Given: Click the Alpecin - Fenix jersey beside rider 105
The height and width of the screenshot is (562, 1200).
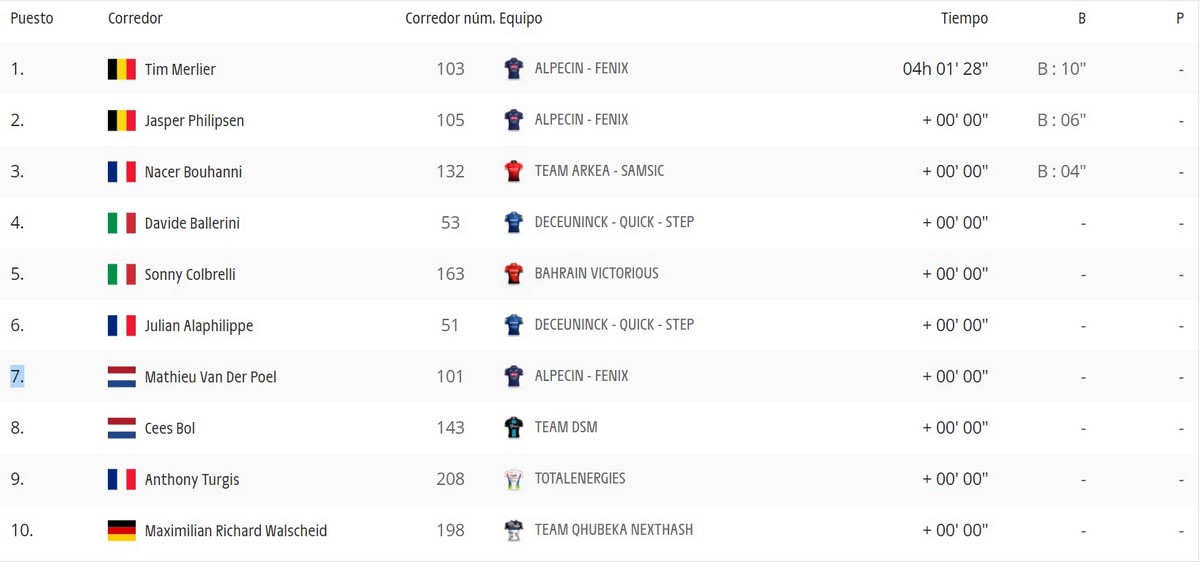Looking at the screenshot, I should click(x=514, y=120).
